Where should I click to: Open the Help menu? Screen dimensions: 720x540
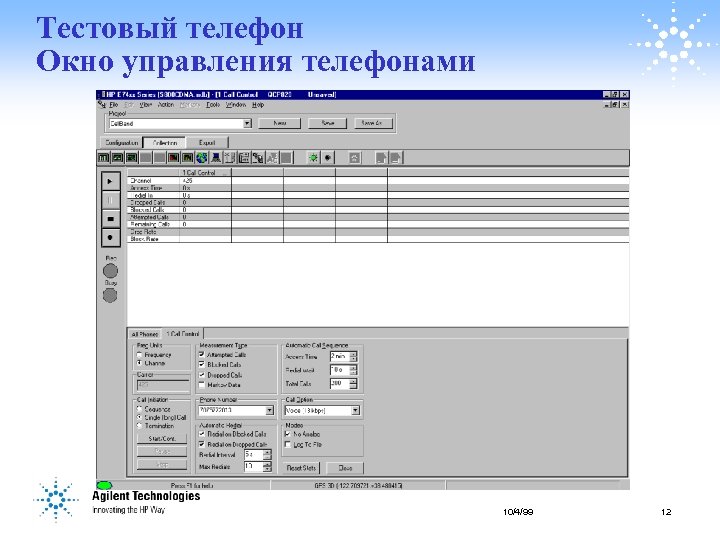click(x=258, y=105)
